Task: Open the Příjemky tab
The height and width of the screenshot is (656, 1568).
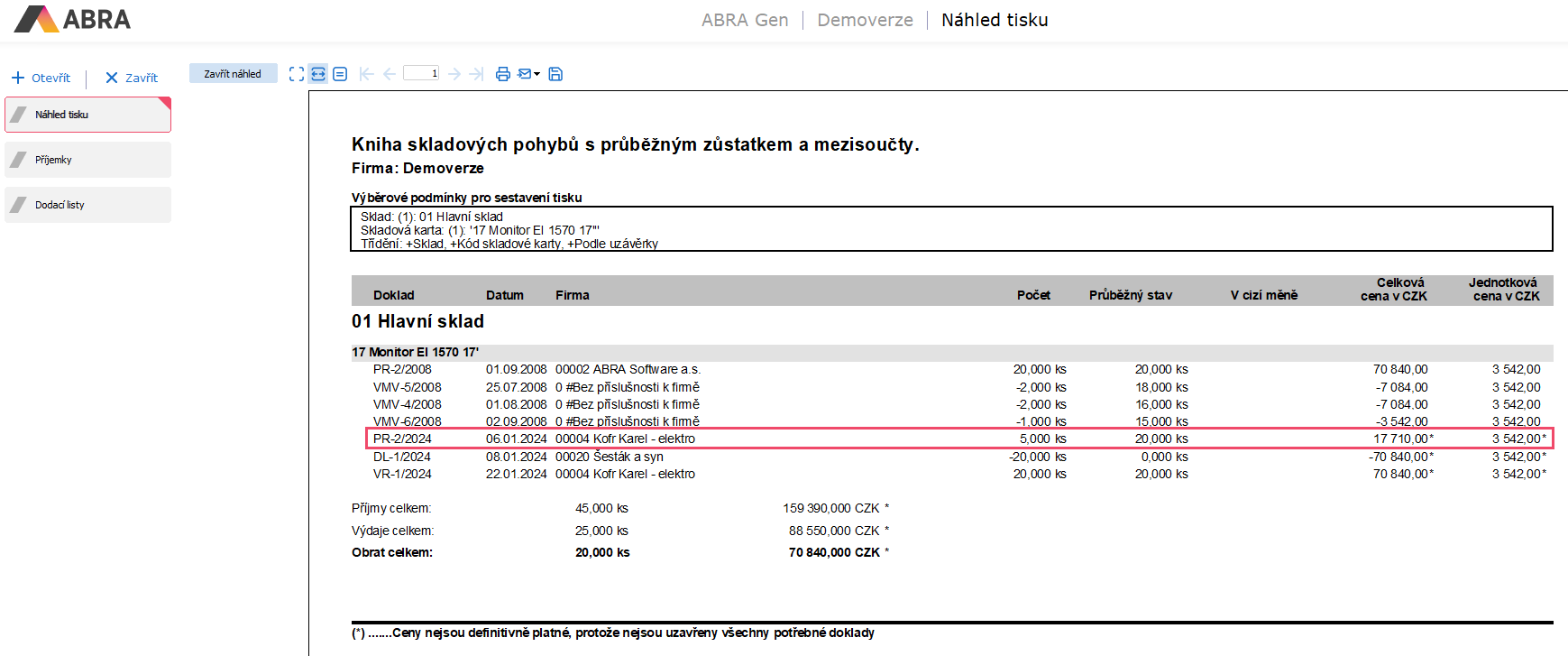Action: click(x=87, y=160)
